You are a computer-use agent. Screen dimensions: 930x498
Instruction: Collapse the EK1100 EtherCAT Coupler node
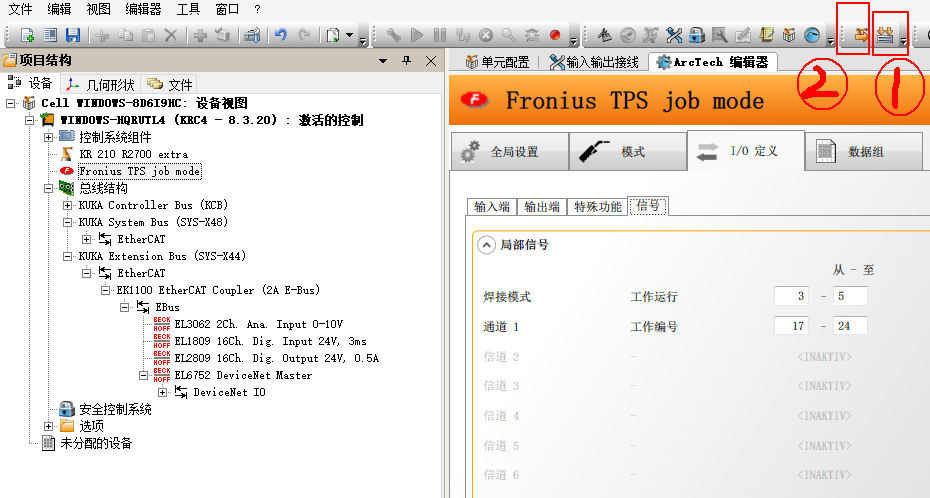click(106, 290)
